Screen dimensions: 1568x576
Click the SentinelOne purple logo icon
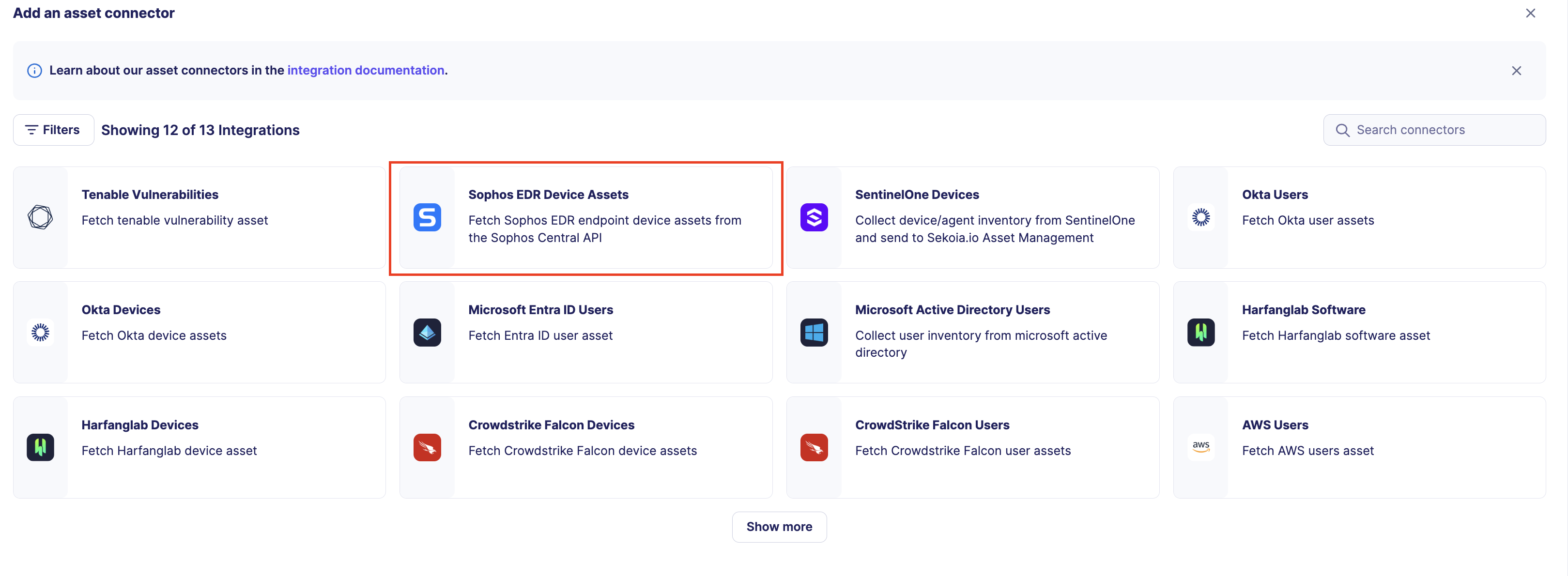[x=814, y=217]
